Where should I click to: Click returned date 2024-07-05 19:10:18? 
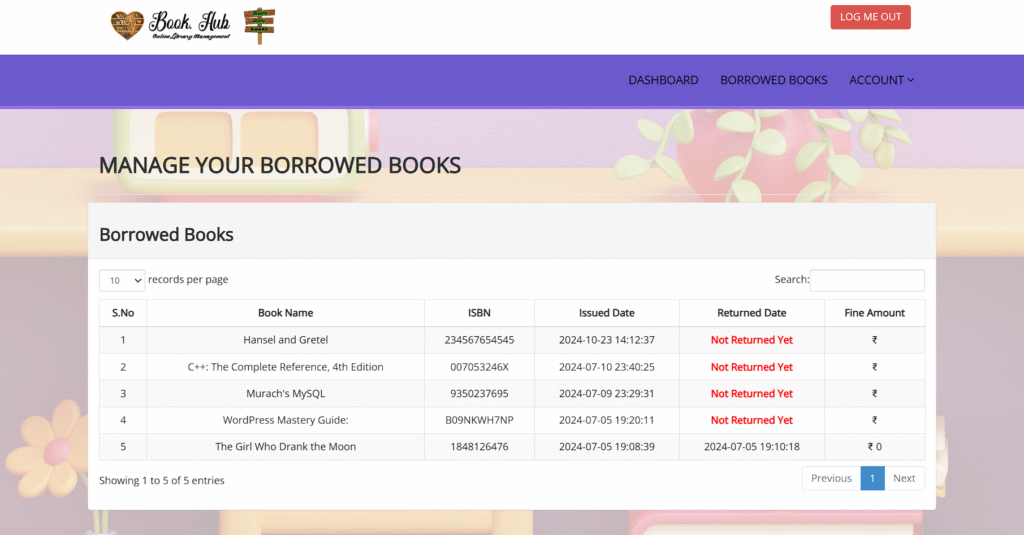coord(752,447)
